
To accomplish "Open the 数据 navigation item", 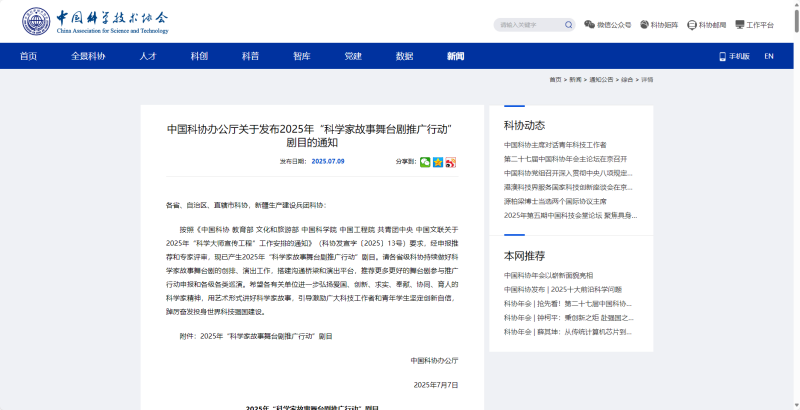I will pyautogui.click(x=405, y=56).
